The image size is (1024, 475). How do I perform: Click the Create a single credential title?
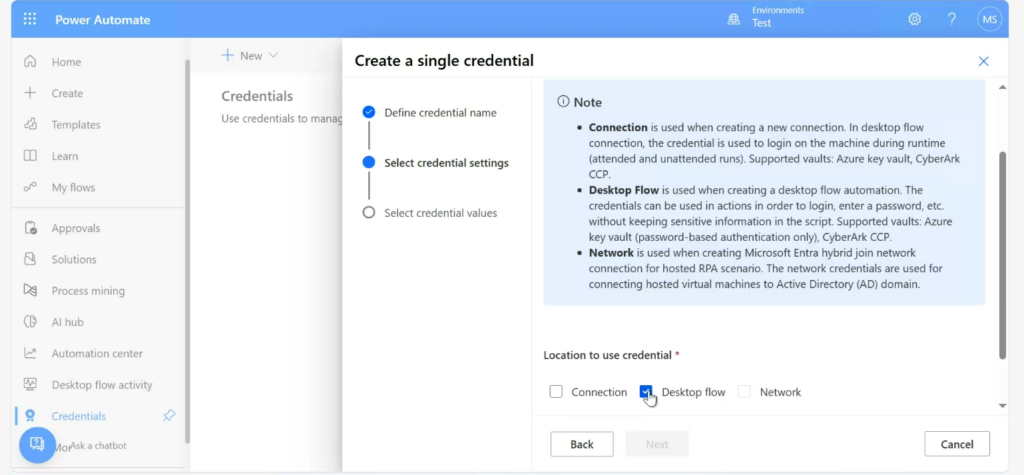tap(444, 61)
